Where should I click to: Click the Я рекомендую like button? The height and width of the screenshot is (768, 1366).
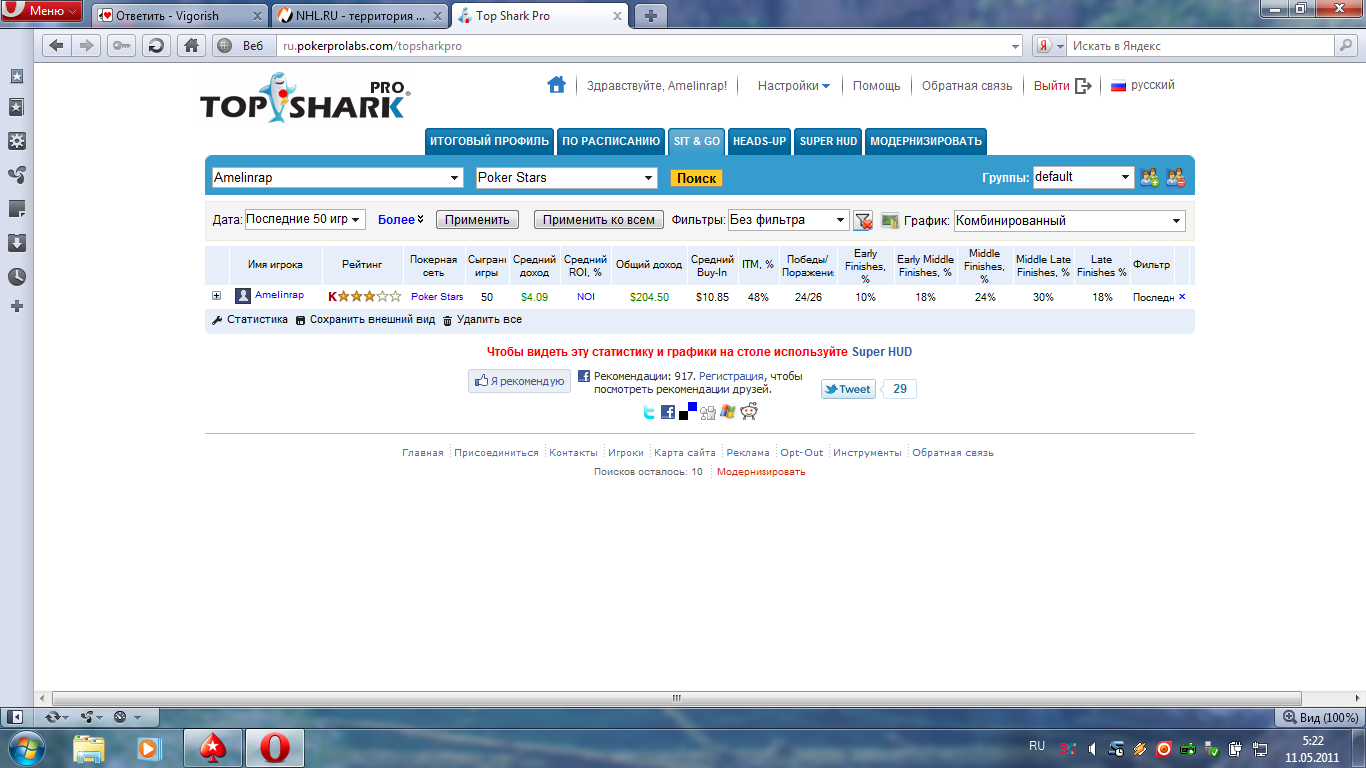pyautogui.click(x=519, y=381)
